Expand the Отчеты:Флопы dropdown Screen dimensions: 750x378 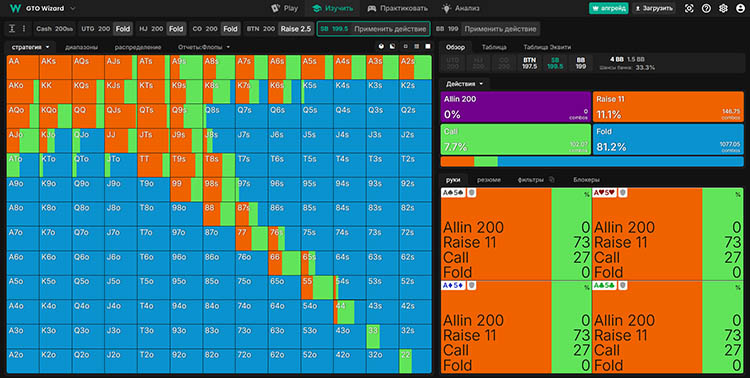pos(204,47)
